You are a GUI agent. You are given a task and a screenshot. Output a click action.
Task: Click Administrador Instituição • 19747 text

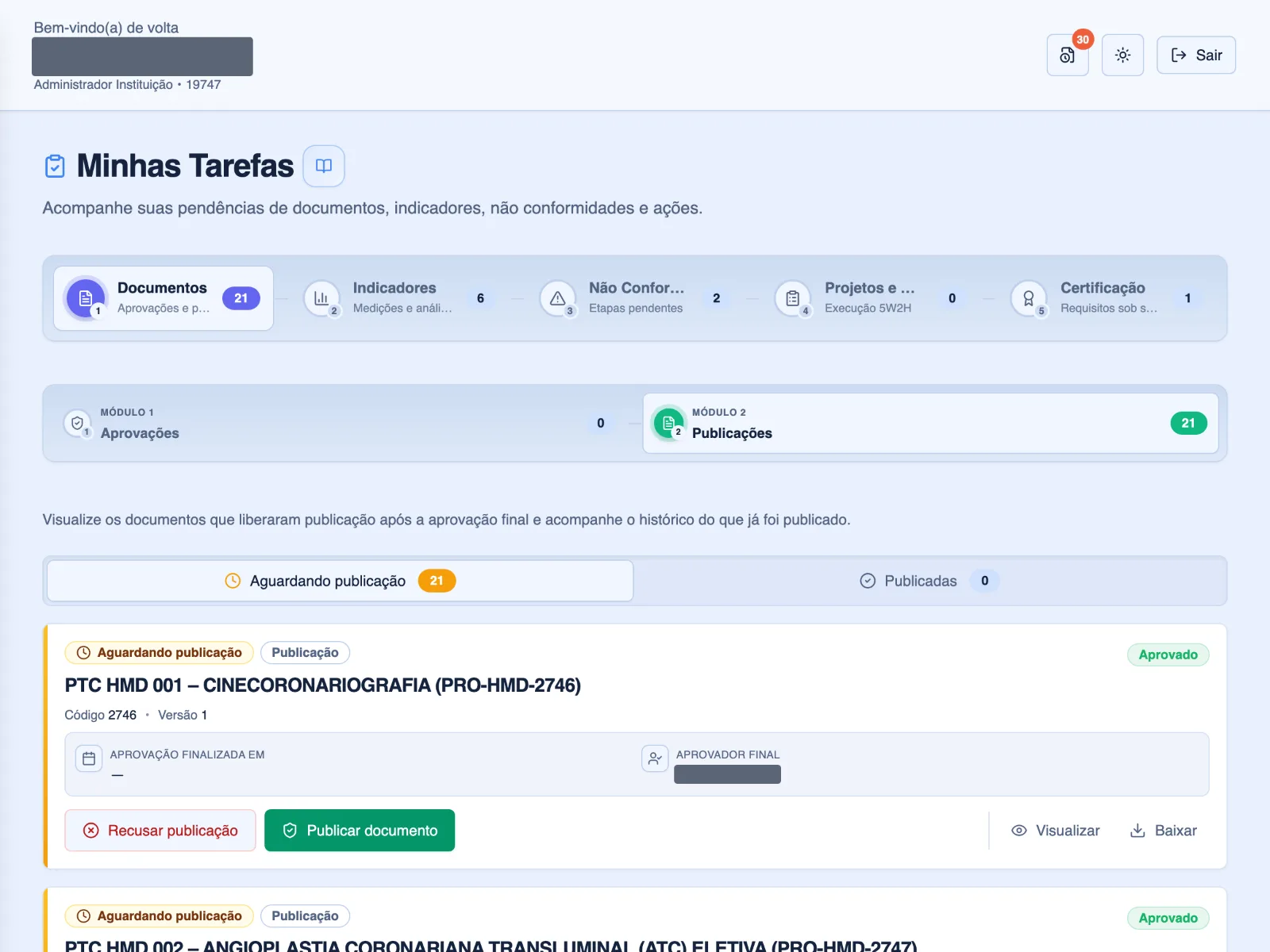point(127,84)
